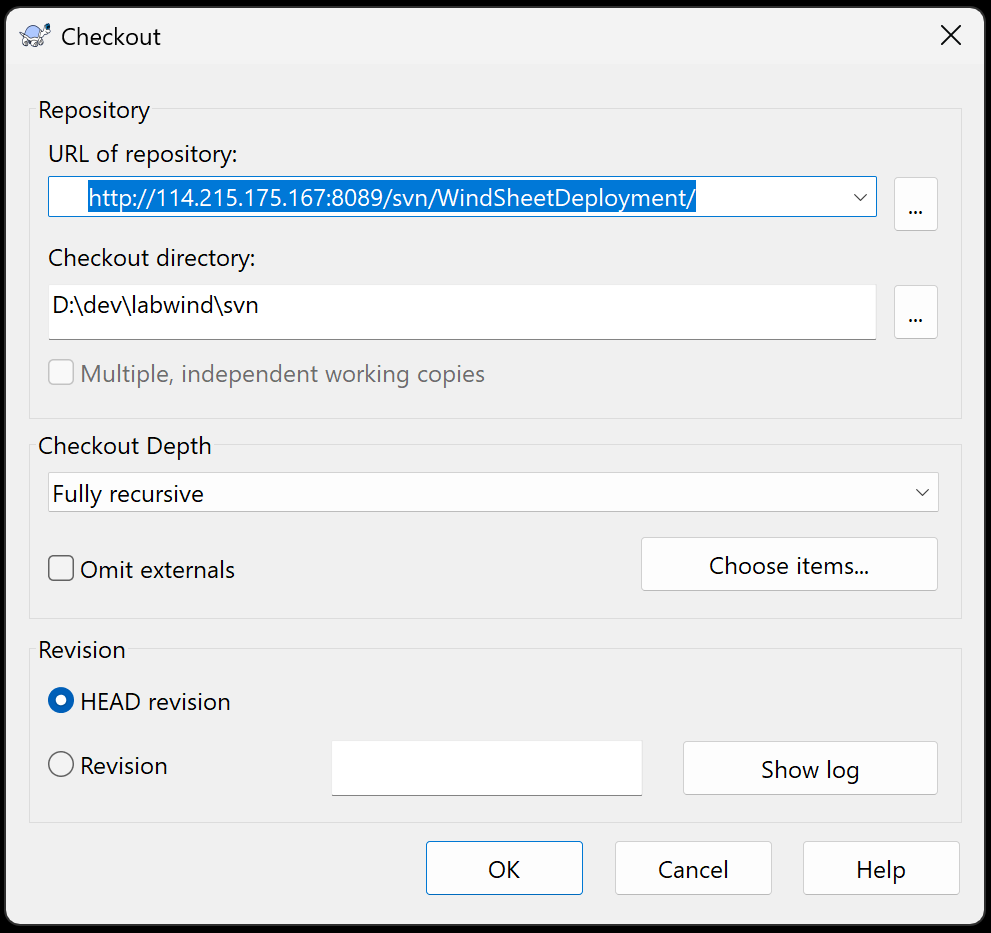The width and height of the screenshot is (991, 933).
Task: Close the Checkout dialog
Action: (x=951, y=36)
